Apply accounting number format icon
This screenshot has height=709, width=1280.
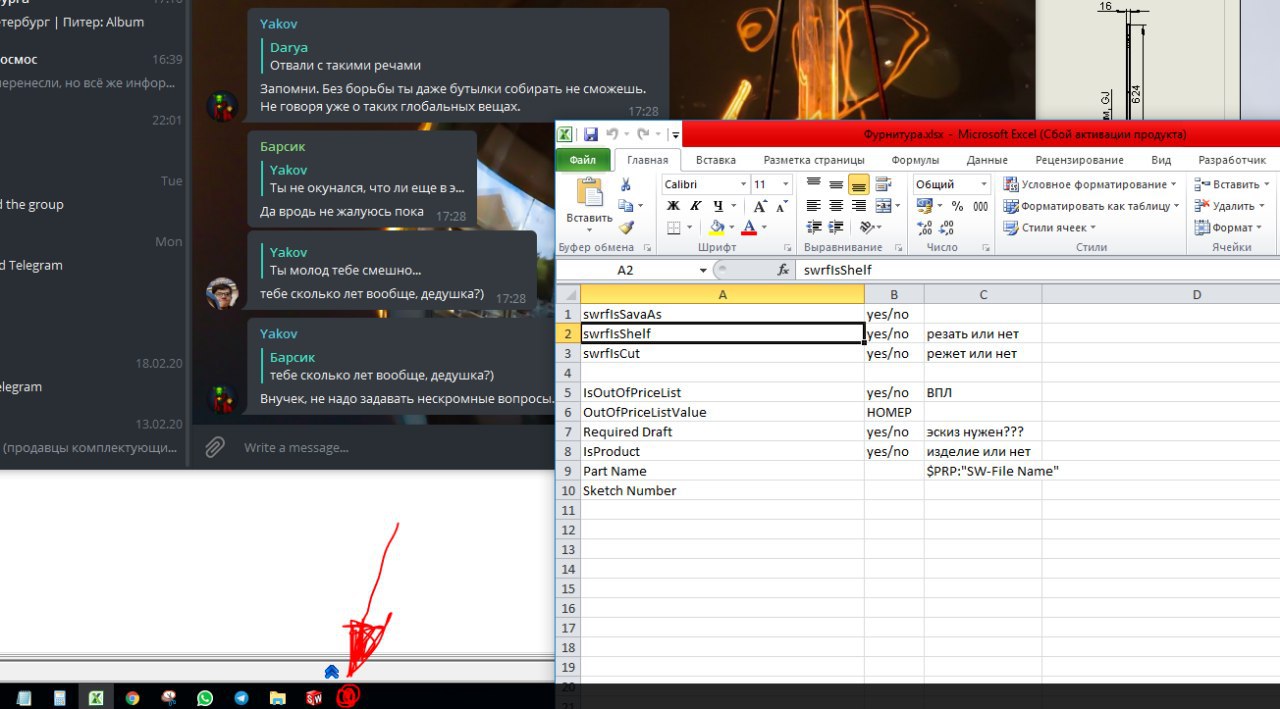click(923, 206)
